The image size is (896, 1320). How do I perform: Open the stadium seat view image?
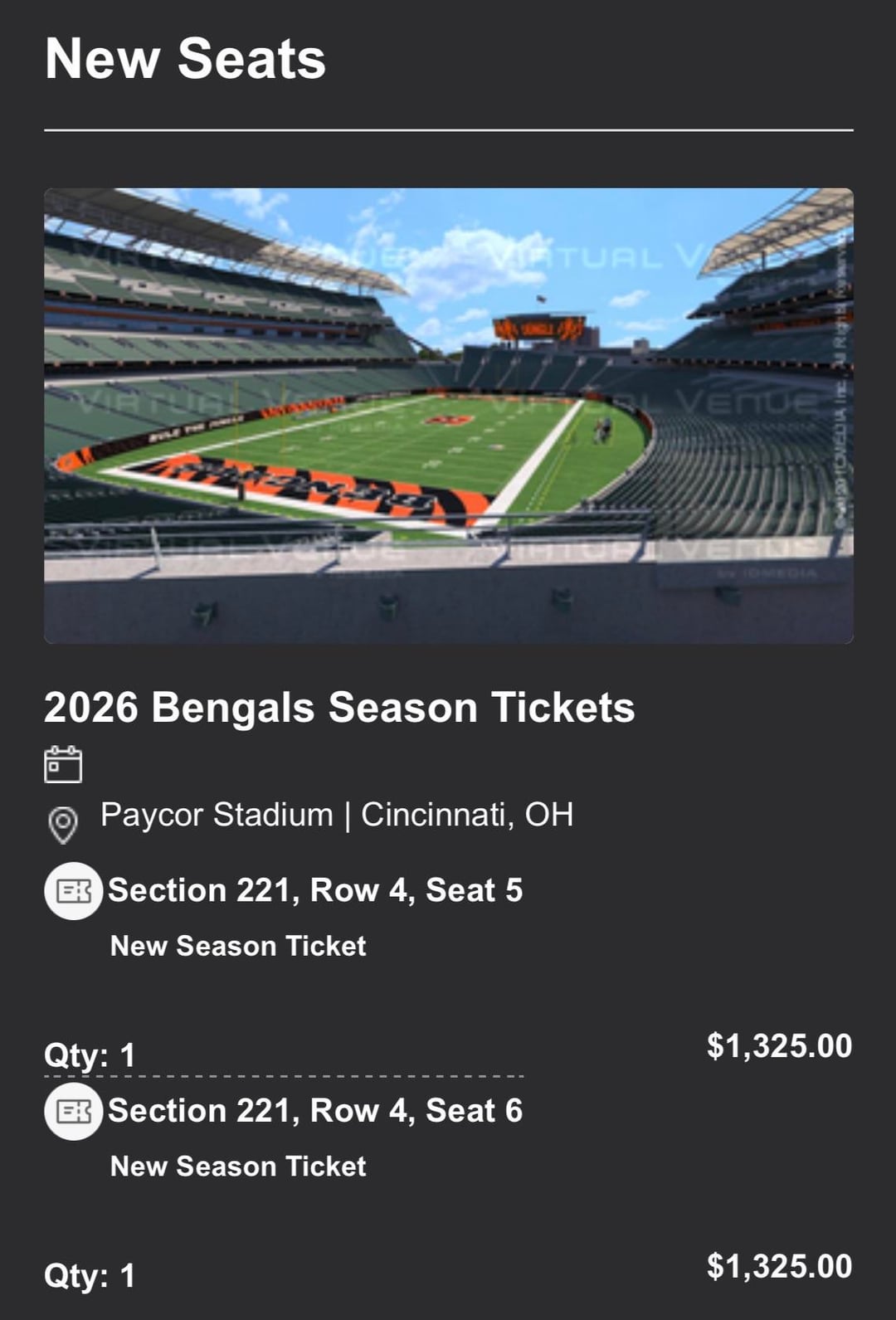tap(448, 415)
